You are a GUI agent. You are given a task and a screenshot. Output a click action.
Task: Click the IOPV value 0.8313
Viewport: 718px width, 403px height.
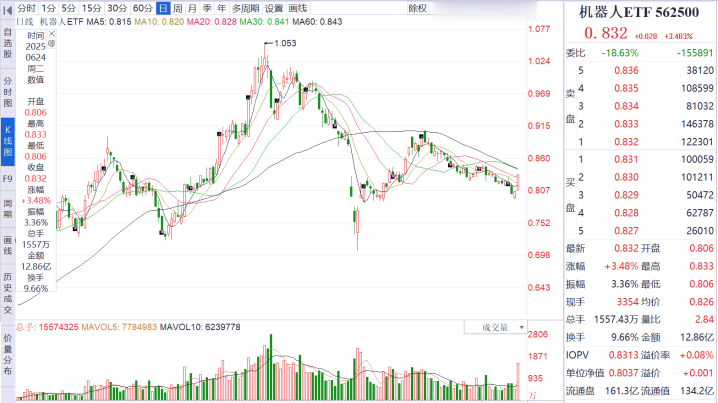(x=623, y=355)
